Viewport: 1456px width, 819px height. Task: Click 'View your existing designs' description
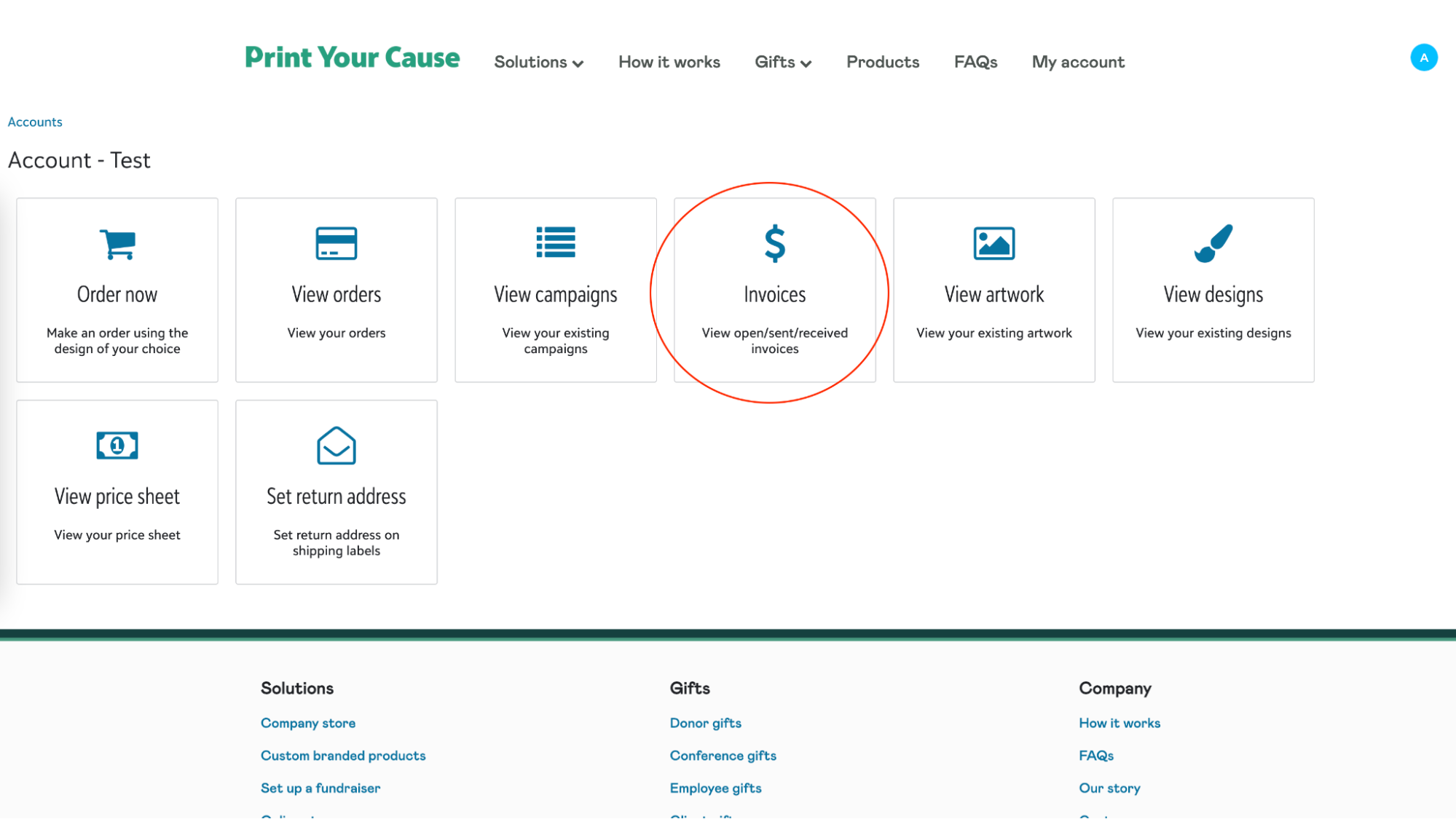click(x=1213, y=333)
